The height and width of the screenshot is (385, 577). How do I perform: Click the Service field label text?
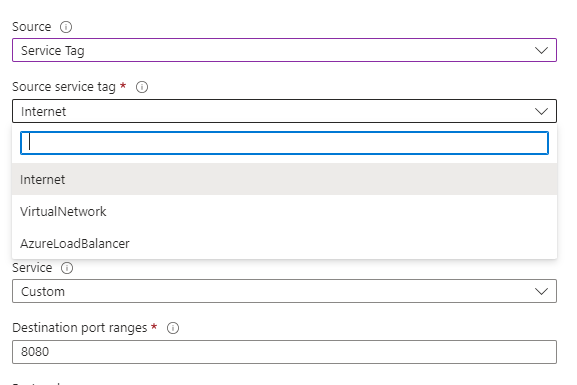click(32, 268)
